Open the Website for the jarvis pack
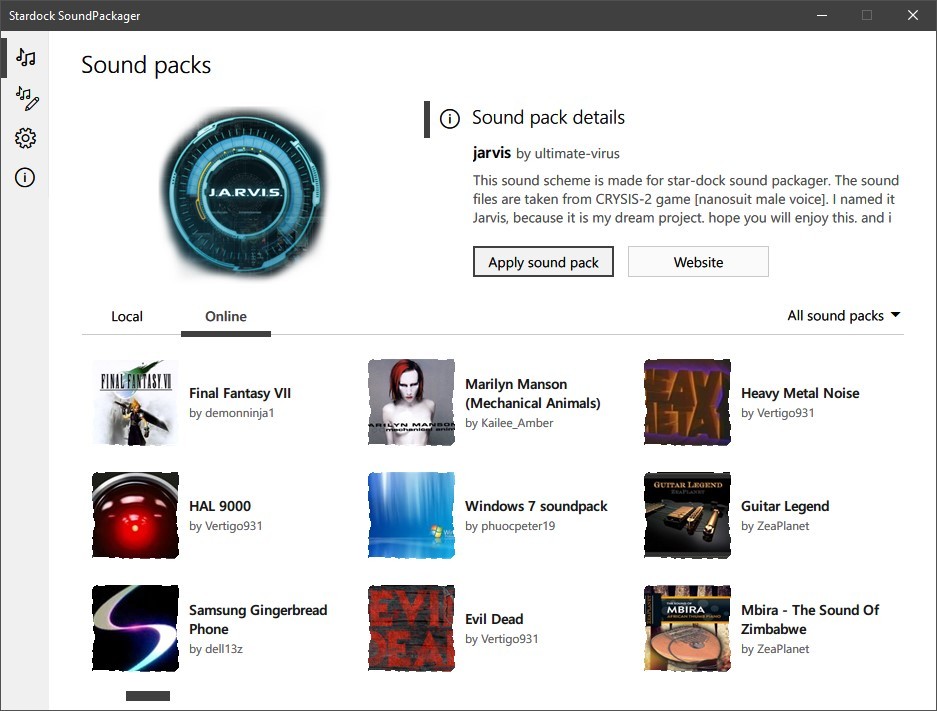 coord(697,262)
